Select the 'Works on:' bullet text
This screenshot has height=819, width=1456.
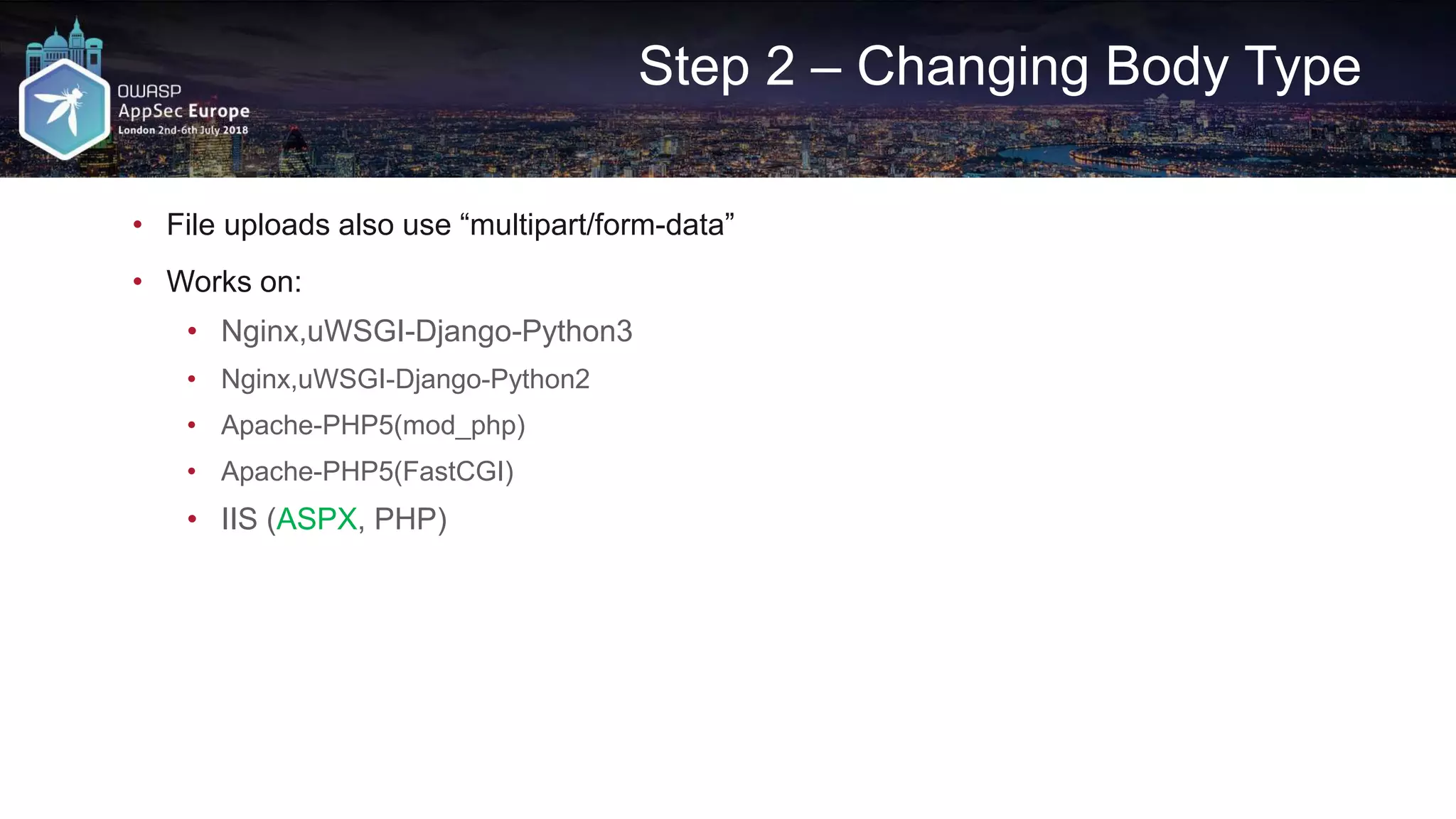(234, 282)
